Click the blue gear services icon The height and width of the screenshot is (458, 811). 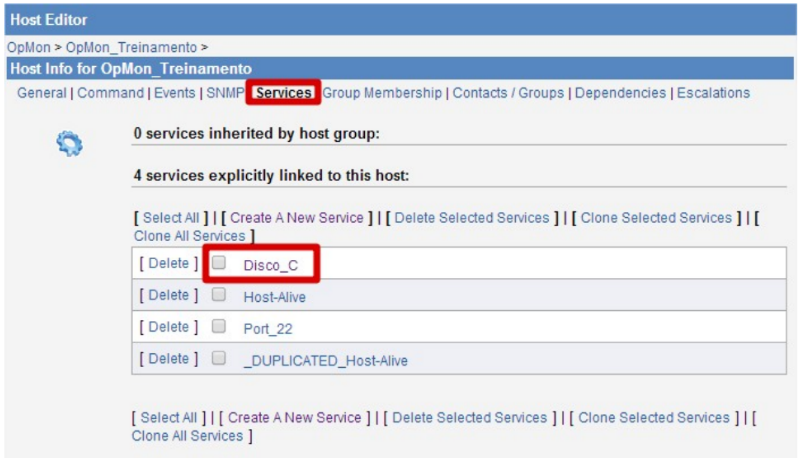[69, 145]
